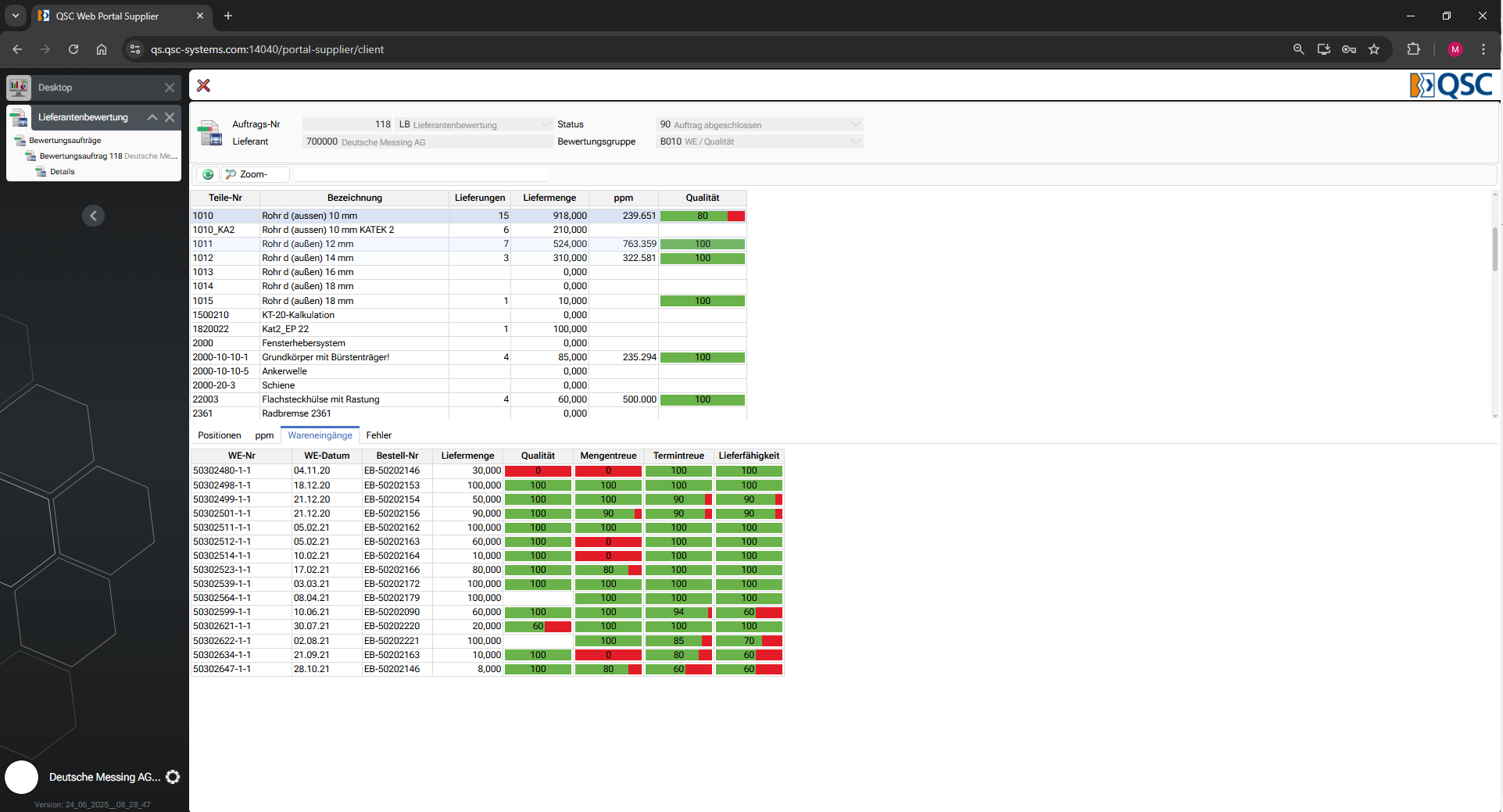Close the Lieferantenbewertung sidebar panel
The image size is (1503, 812).
(x=170, y=117)
